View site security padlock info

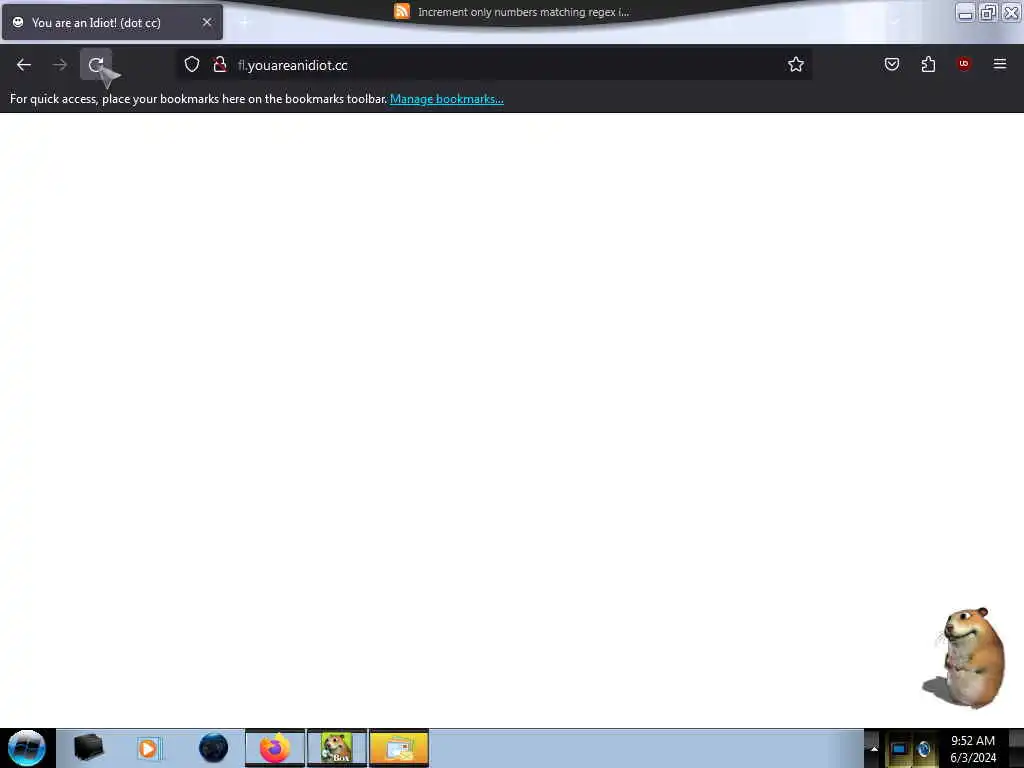tap(220, 65)
